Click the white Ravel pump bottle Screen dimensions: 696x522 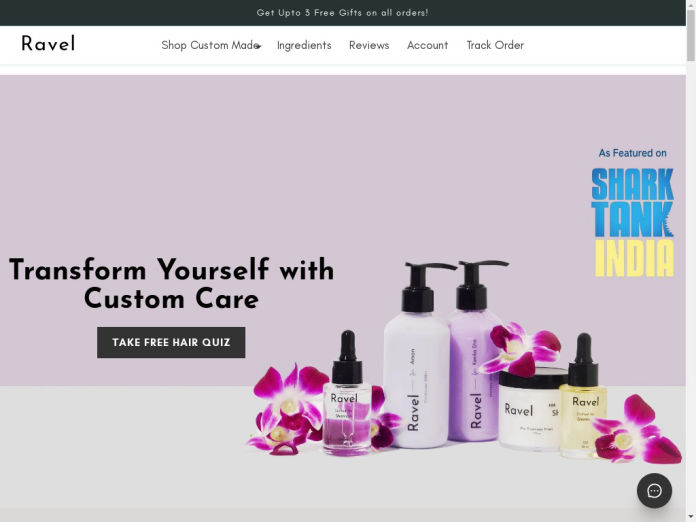click(417, 355)
